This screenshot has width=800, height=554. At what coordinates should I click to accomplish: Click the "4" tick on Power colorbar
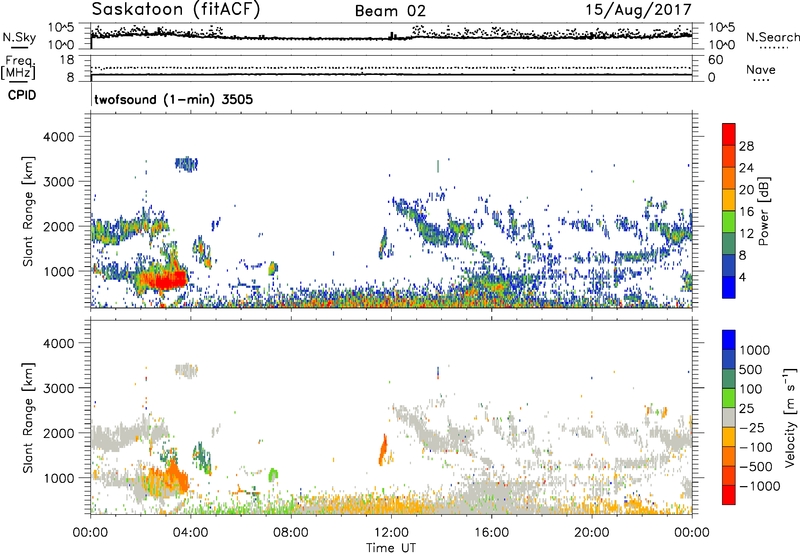(742, 277)
